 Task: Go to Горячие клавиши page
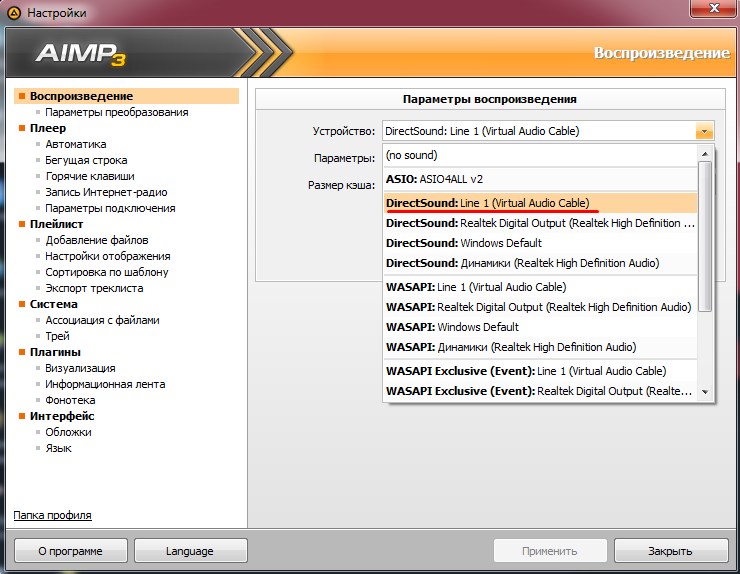pyautogui.click(x=90, y=176)
